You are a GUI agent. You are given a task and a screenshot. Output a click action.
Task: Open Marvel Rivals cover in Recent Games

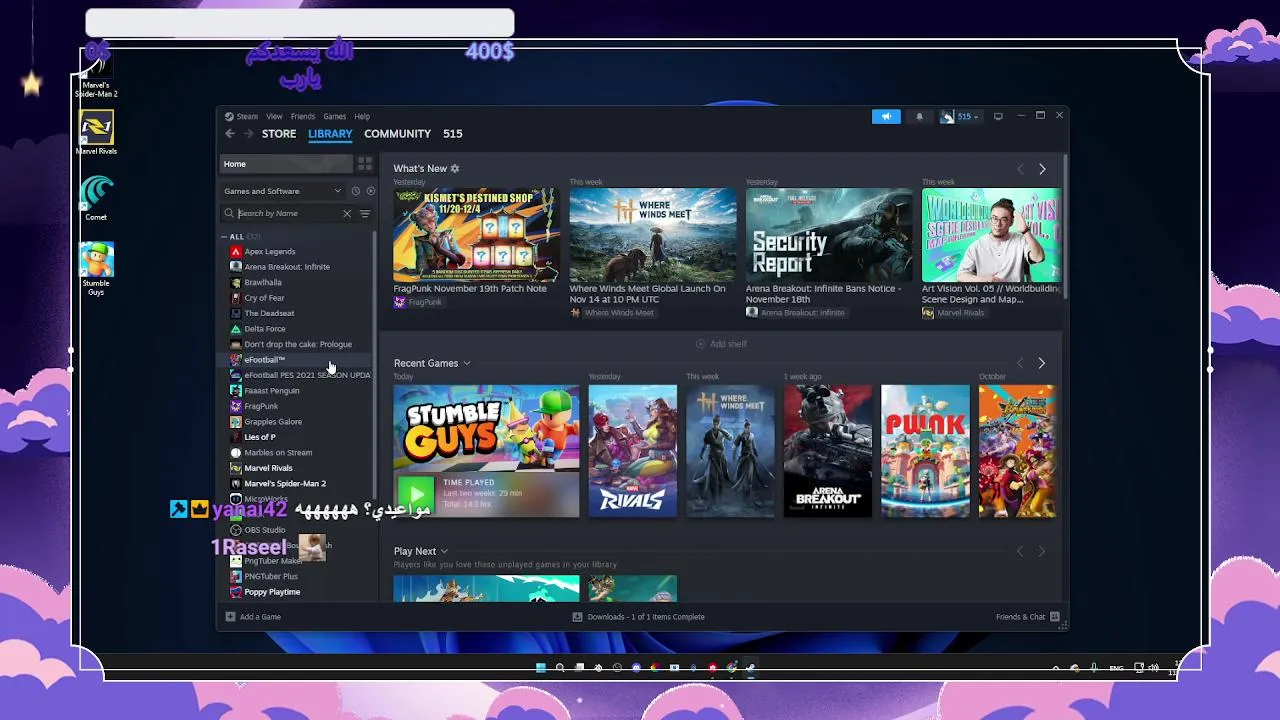[633, 451]
